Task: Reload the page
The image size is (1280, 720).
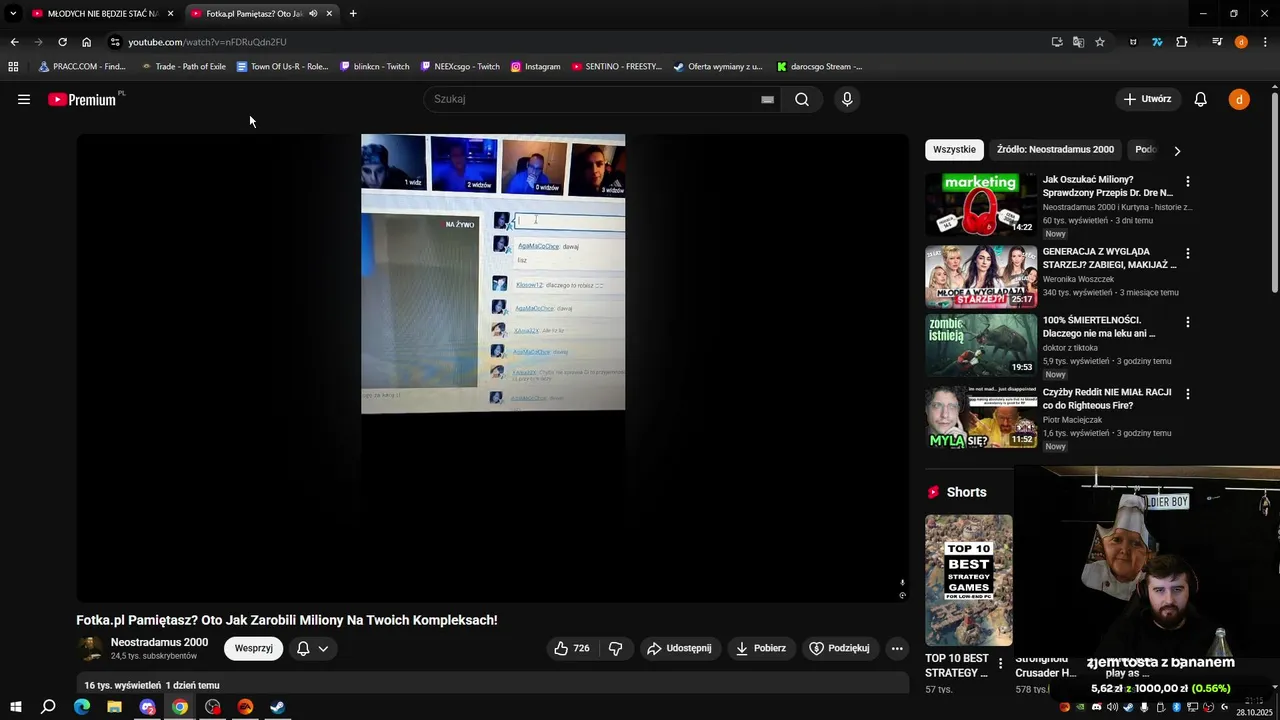Action: pyautogui.click(x=62, y=42)
